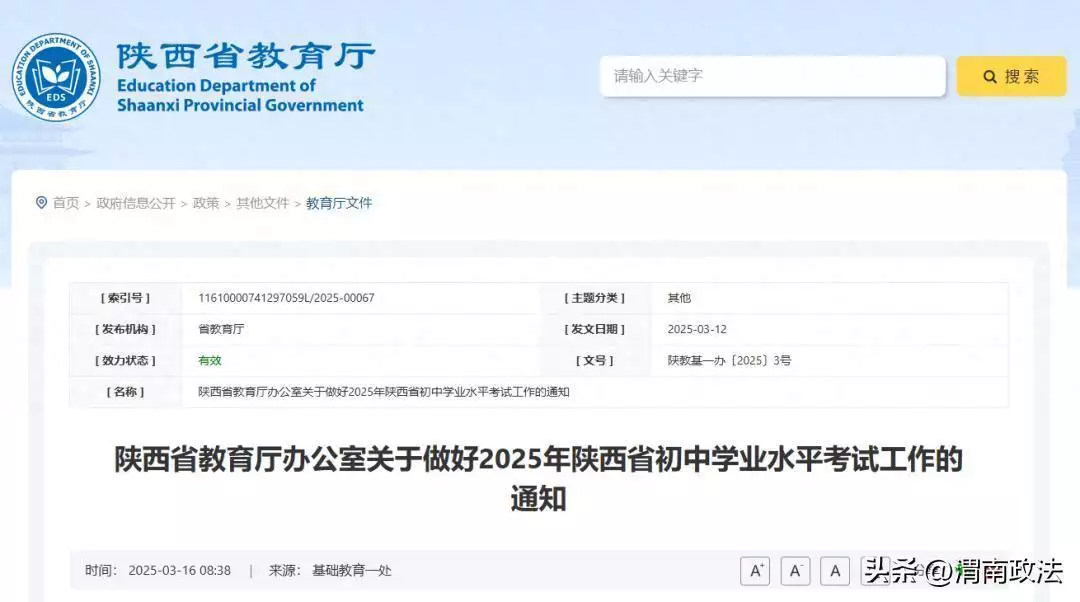Open 教育厅文件 breadcrumb link
Viewport: 1080px width, 602px height.
coord(339,203)
